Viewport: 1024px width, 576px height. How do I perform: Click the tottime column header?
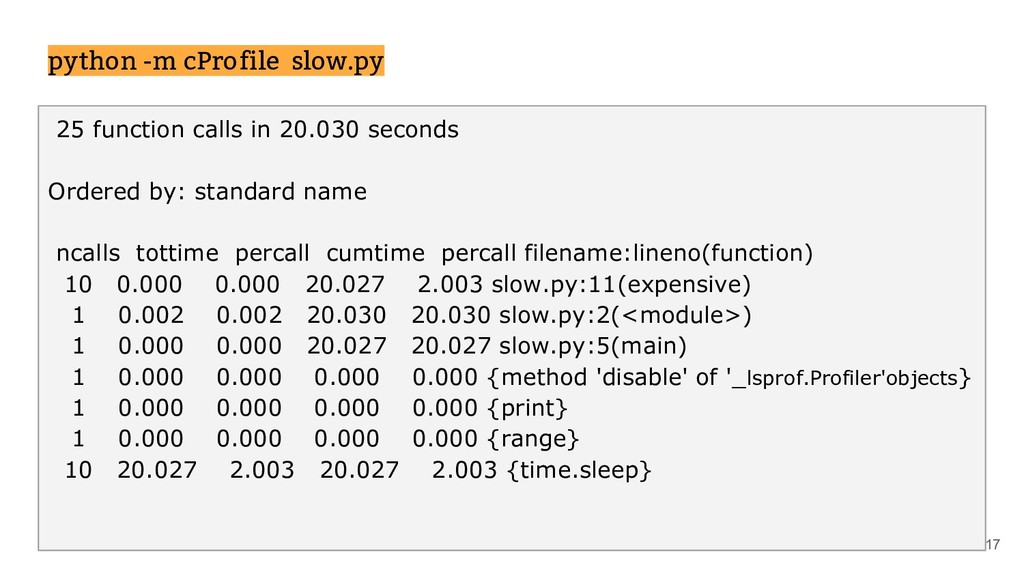pos(177,253)
